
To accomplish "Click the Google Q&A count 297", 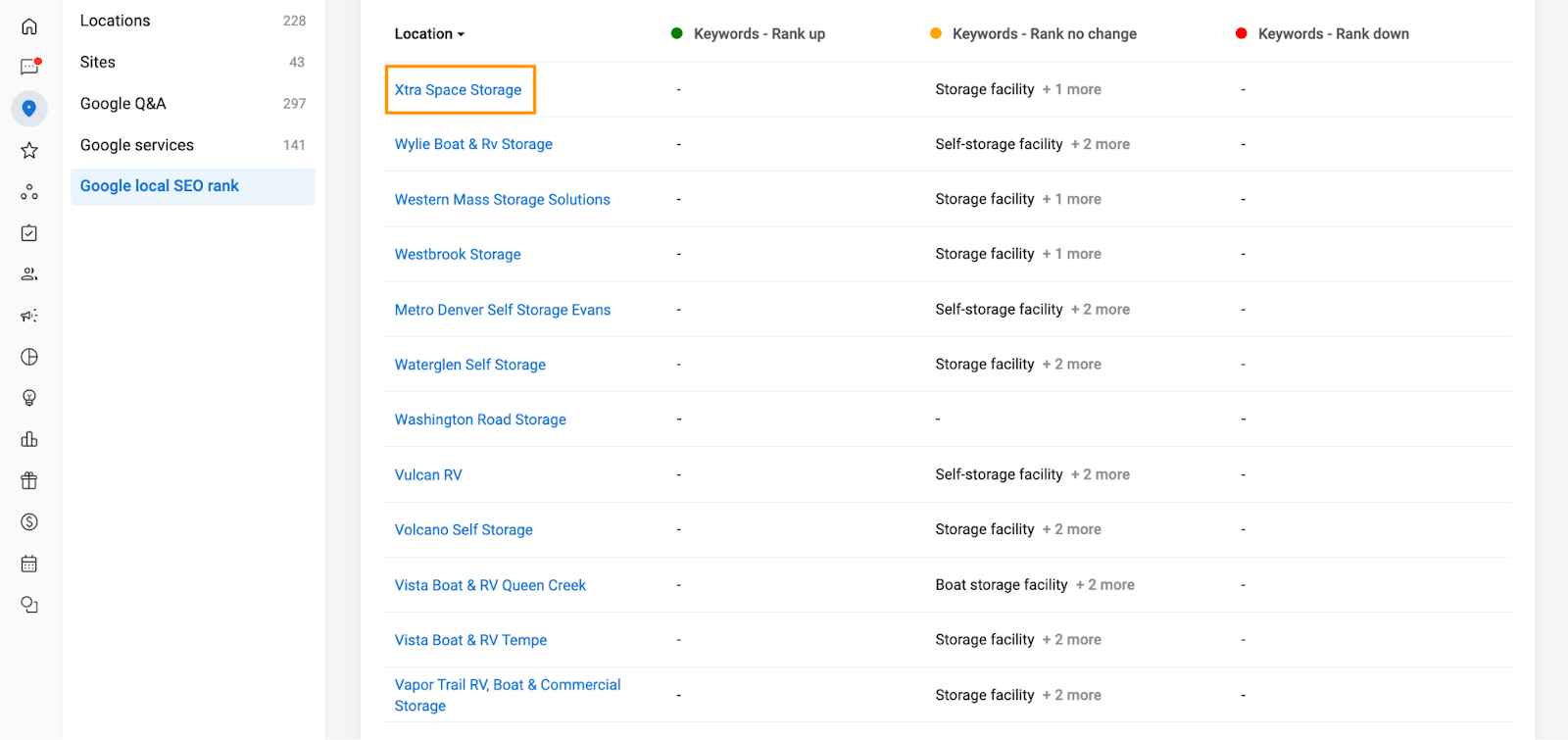I will click(294, 104).
